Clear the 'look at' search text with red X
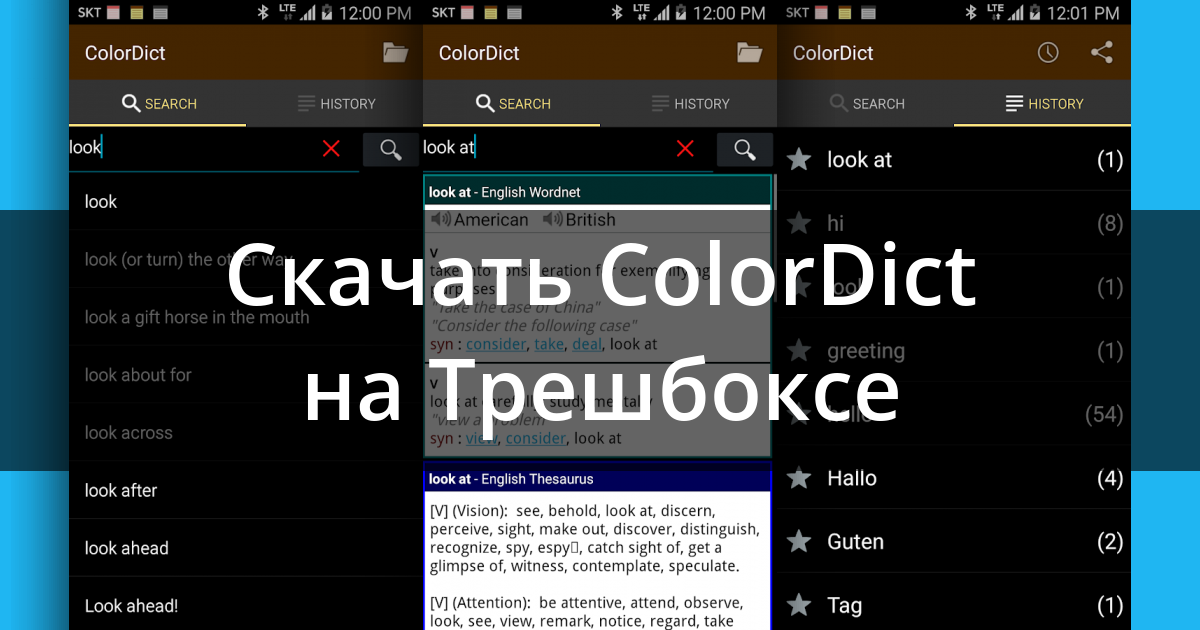 685,149
